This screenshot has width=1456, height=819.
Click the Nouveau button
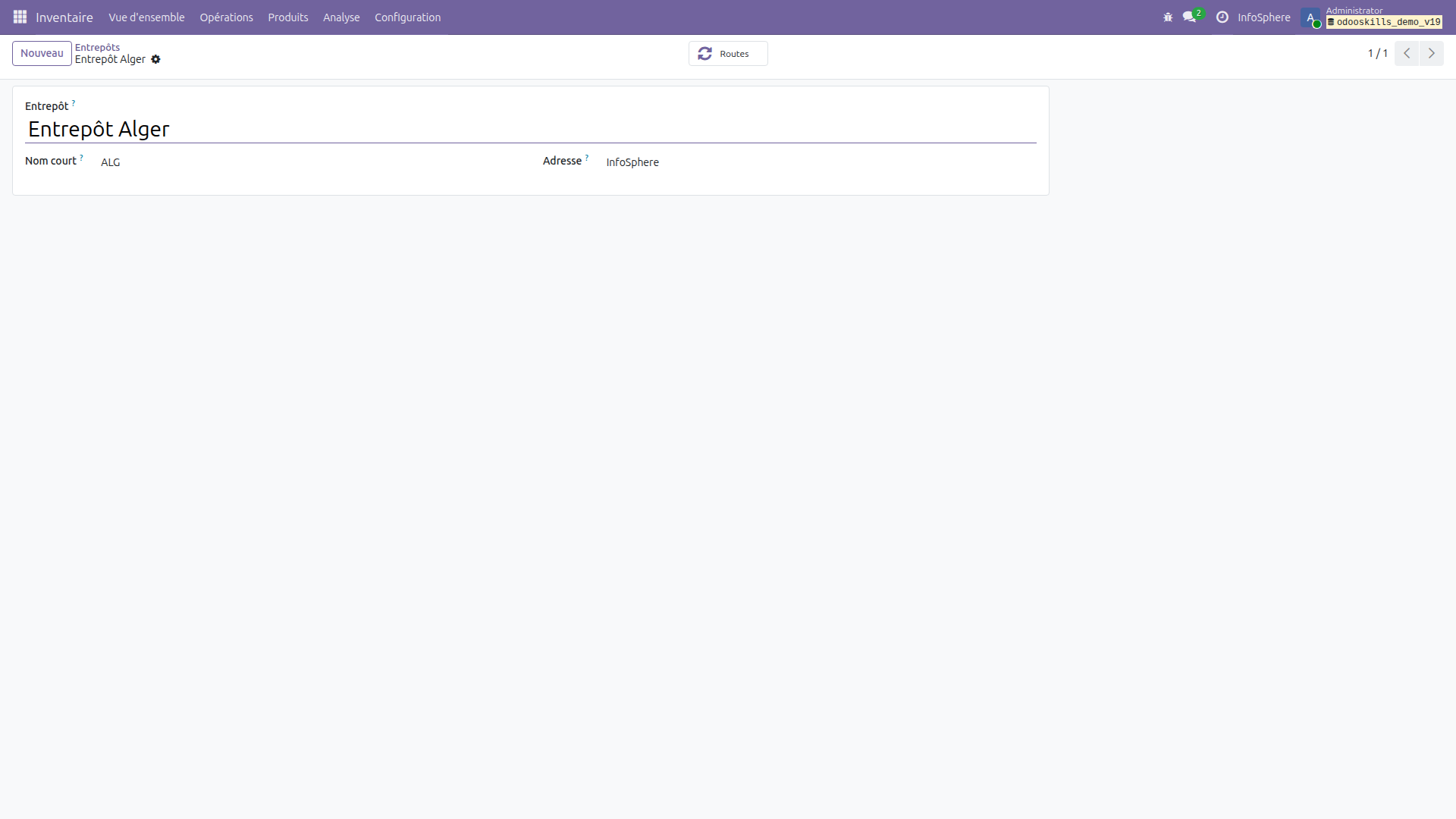coord(42,53)
